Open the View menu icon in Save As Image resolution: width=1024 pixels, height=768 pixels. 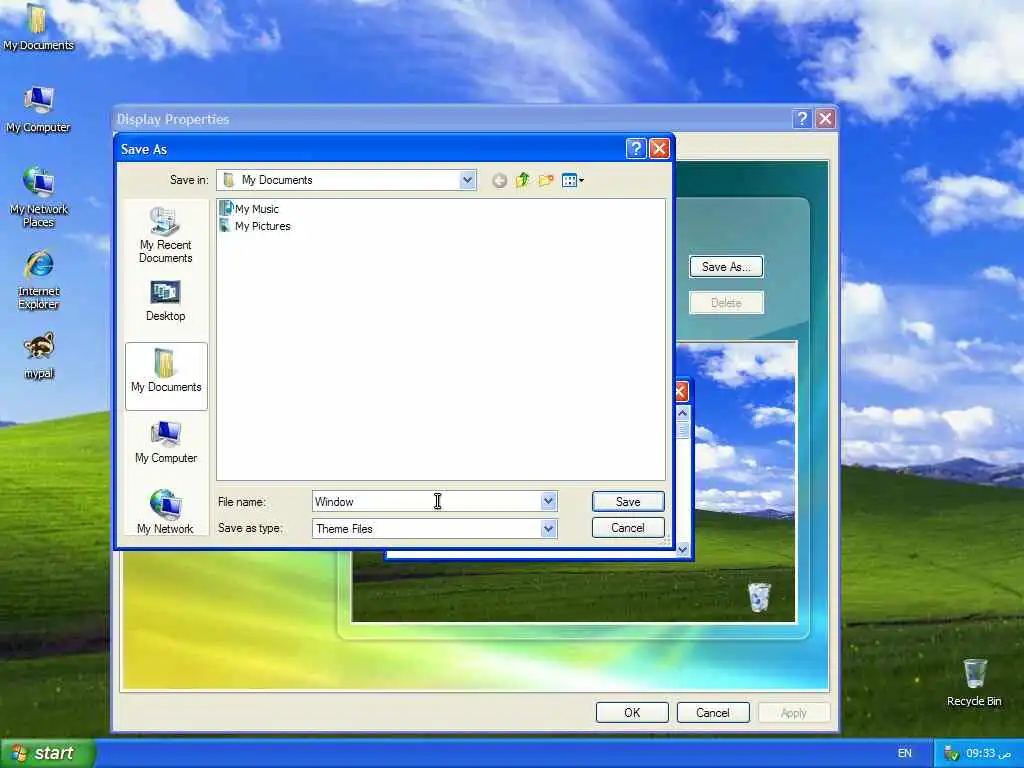point(573,180)
